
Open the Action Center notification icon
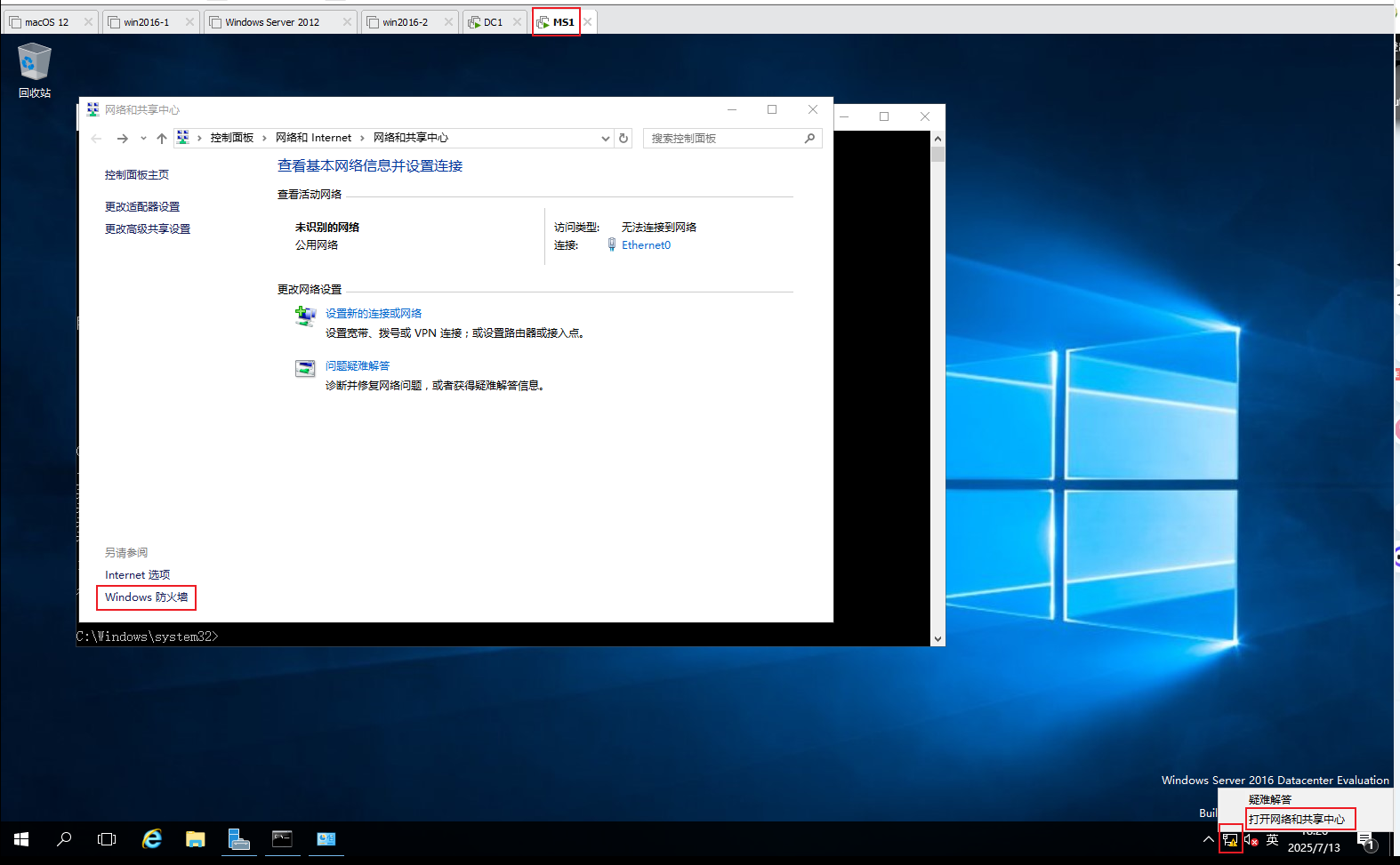1367,841
